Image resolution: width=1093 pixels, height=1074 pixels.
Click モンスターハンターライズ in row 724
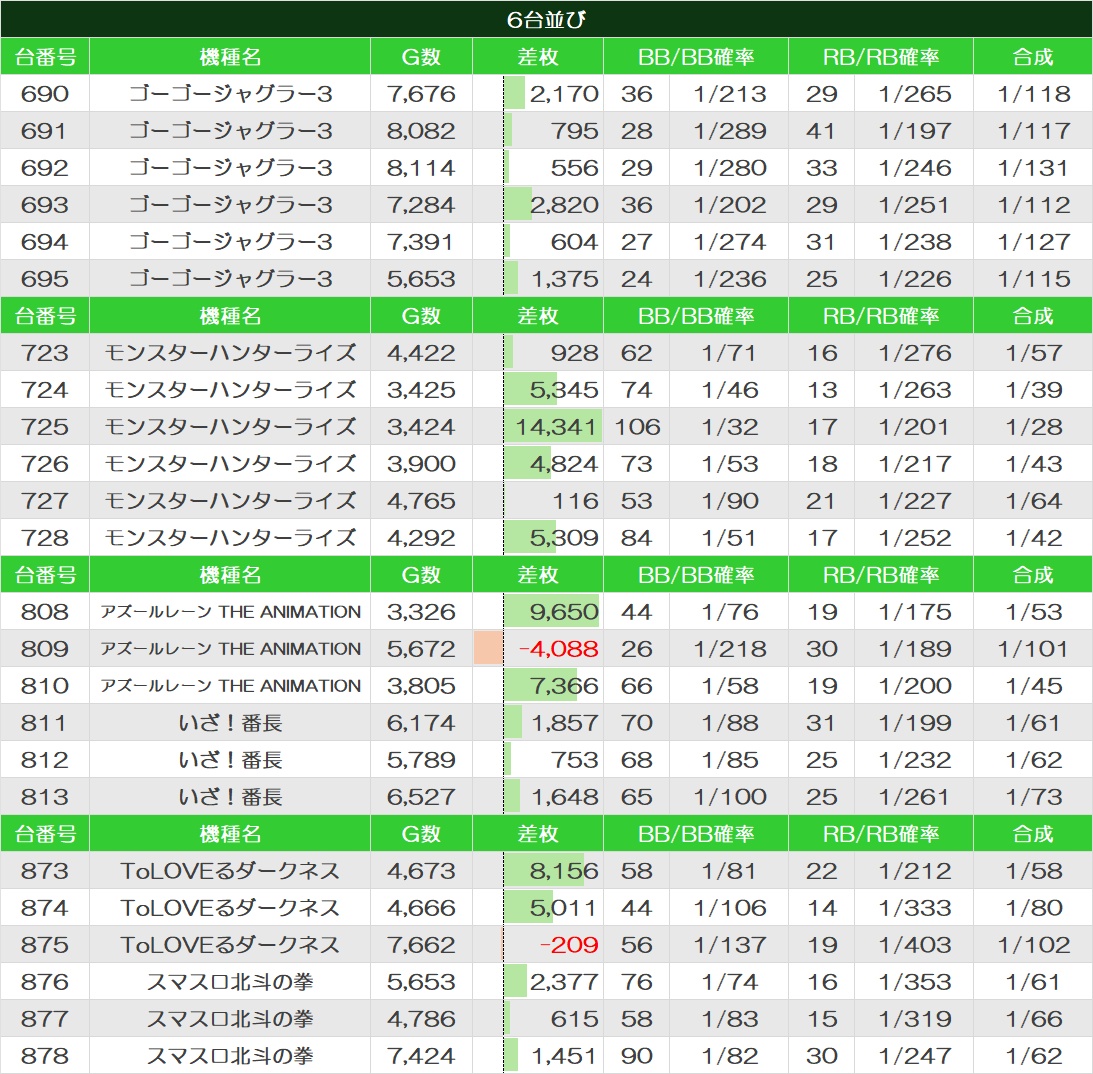(x=230, y=390)
